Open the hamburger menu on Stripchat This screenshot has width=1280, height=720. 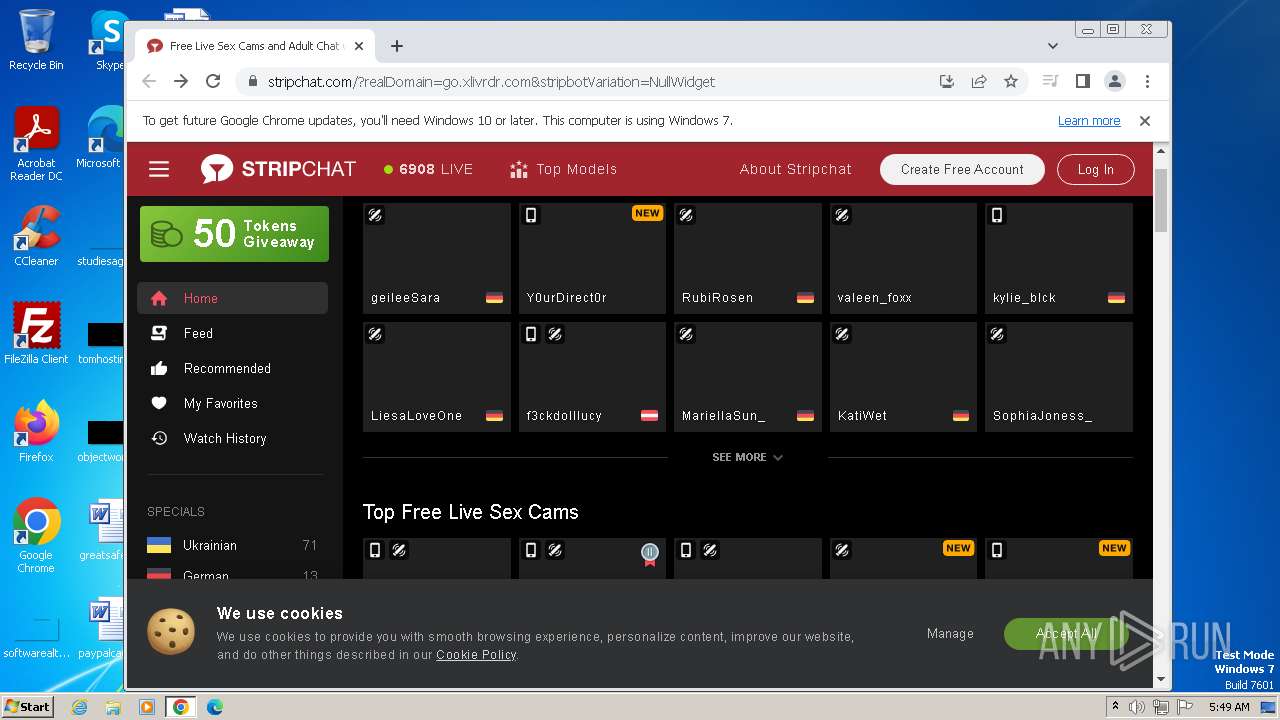pyautogui.click(x=159, y=169)
